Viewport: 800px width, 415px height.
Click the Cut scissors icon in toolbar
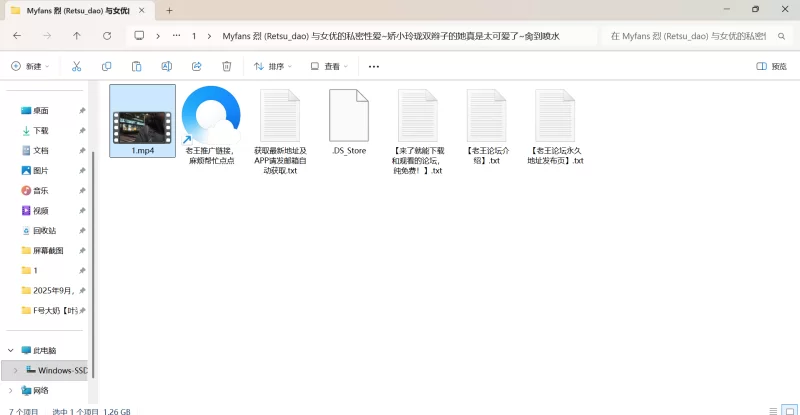click(76, 66)
